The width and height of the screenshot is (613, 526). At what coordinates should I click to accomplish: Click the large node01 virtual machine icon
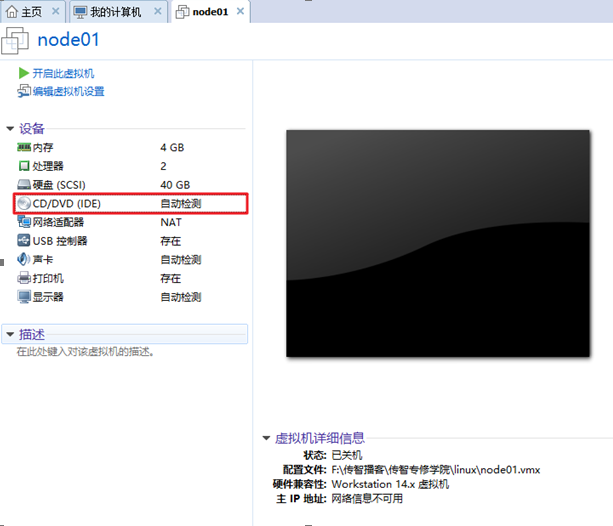[x=15, y=41]
